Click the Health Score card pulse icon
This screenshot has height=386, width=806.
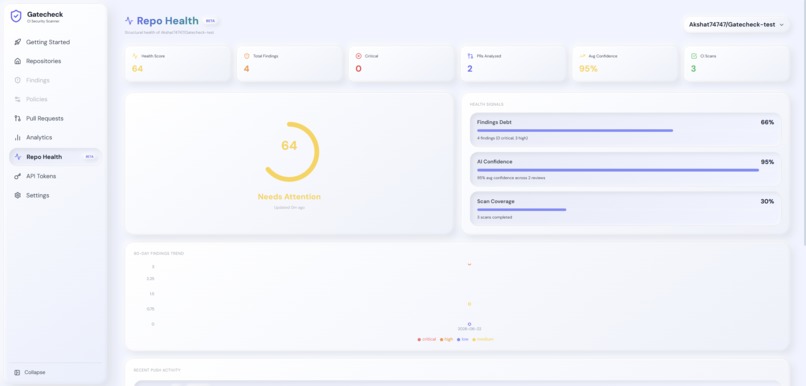click(x=135, y=56)
